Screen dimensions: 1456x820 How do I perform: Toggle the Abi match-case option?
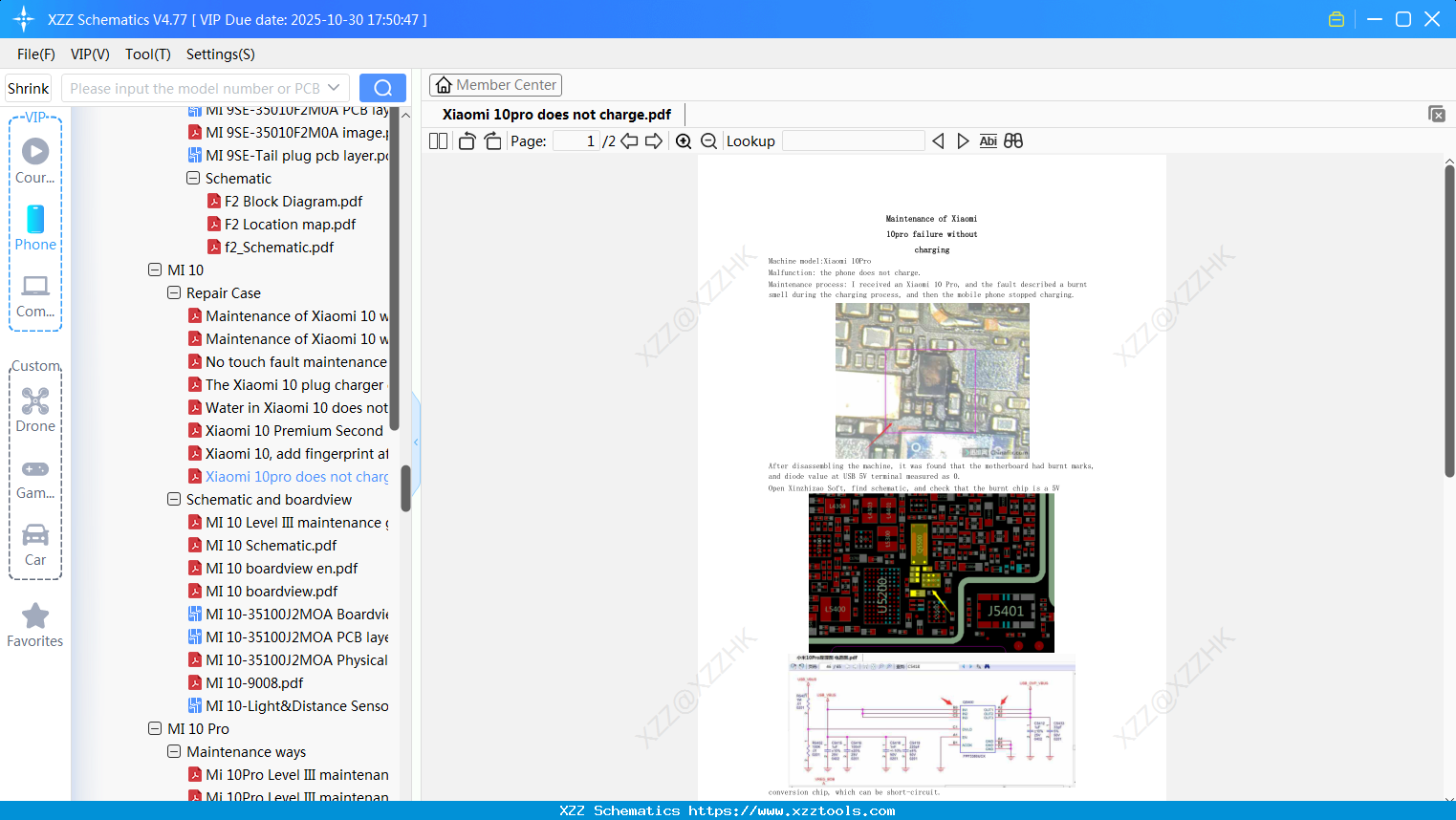pyautogui.click(x=989, y=141)
